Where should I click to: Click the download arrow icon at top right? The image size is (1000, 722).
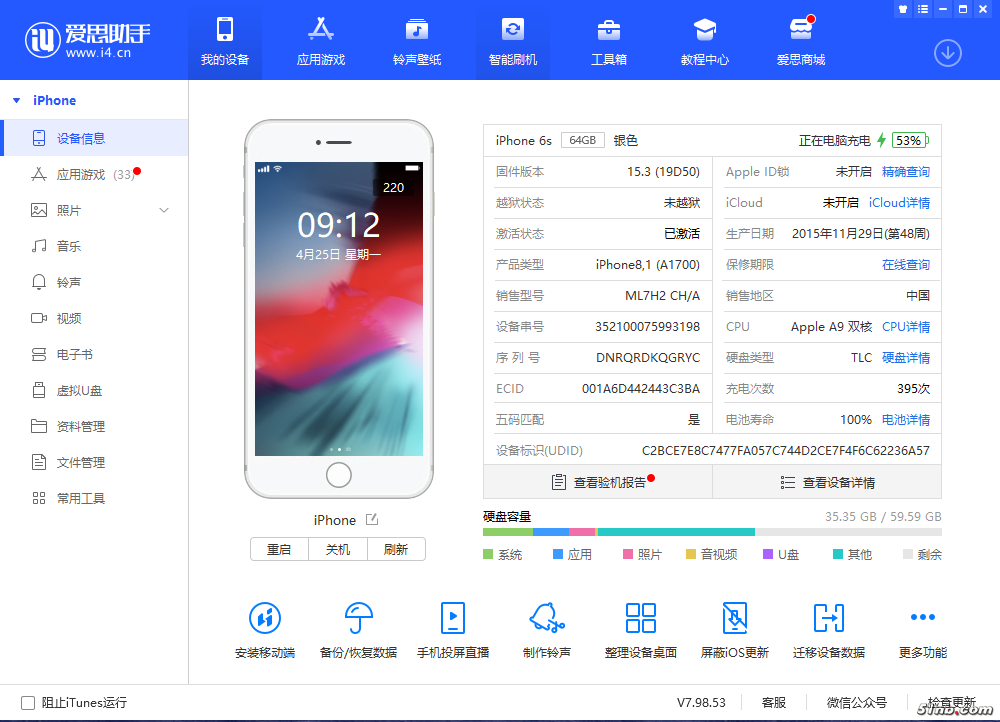[947, 53]
